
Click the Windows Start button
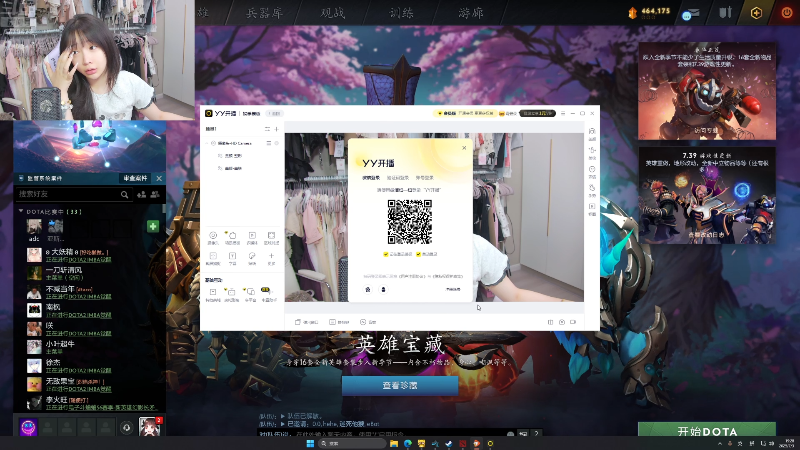310,443
